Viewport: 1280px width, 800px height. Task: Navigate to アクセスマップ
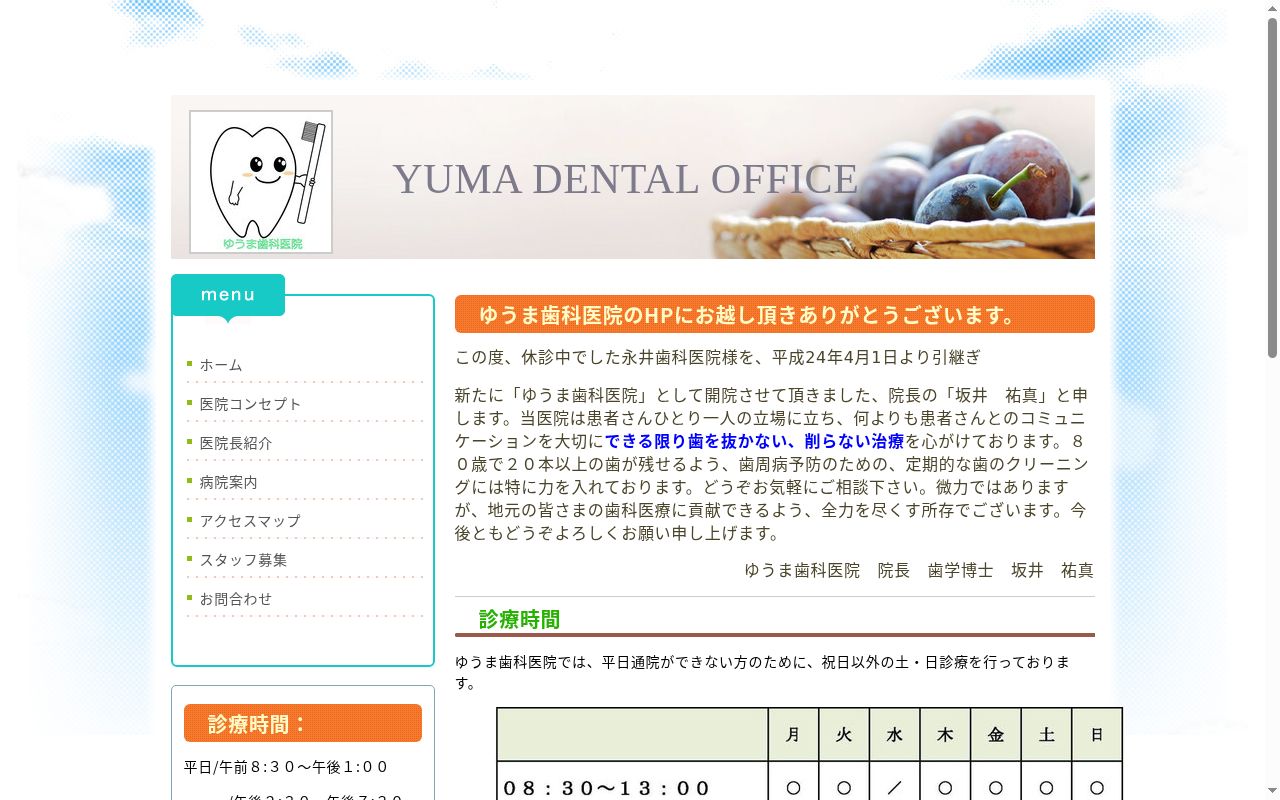250,521
